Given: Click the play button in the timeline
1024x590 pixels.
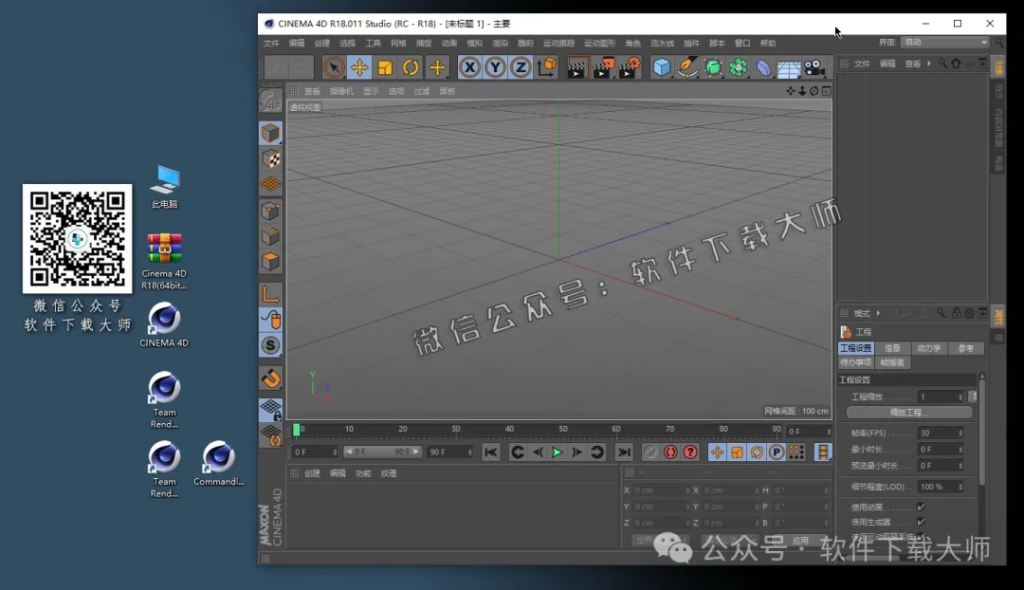Looking at the screenshot, I should (557, 452).
